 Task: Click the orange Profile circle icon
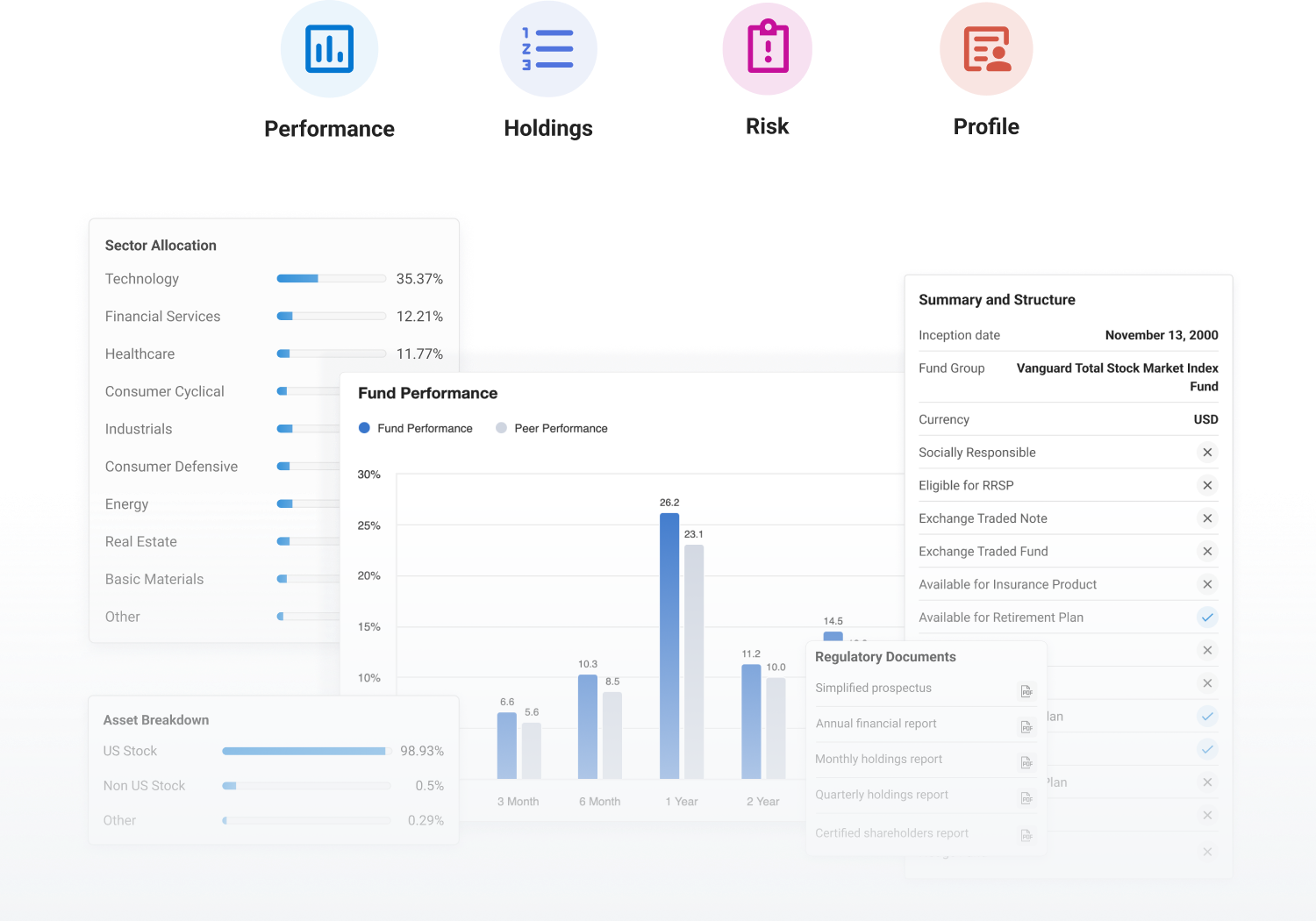coord(986,49)
